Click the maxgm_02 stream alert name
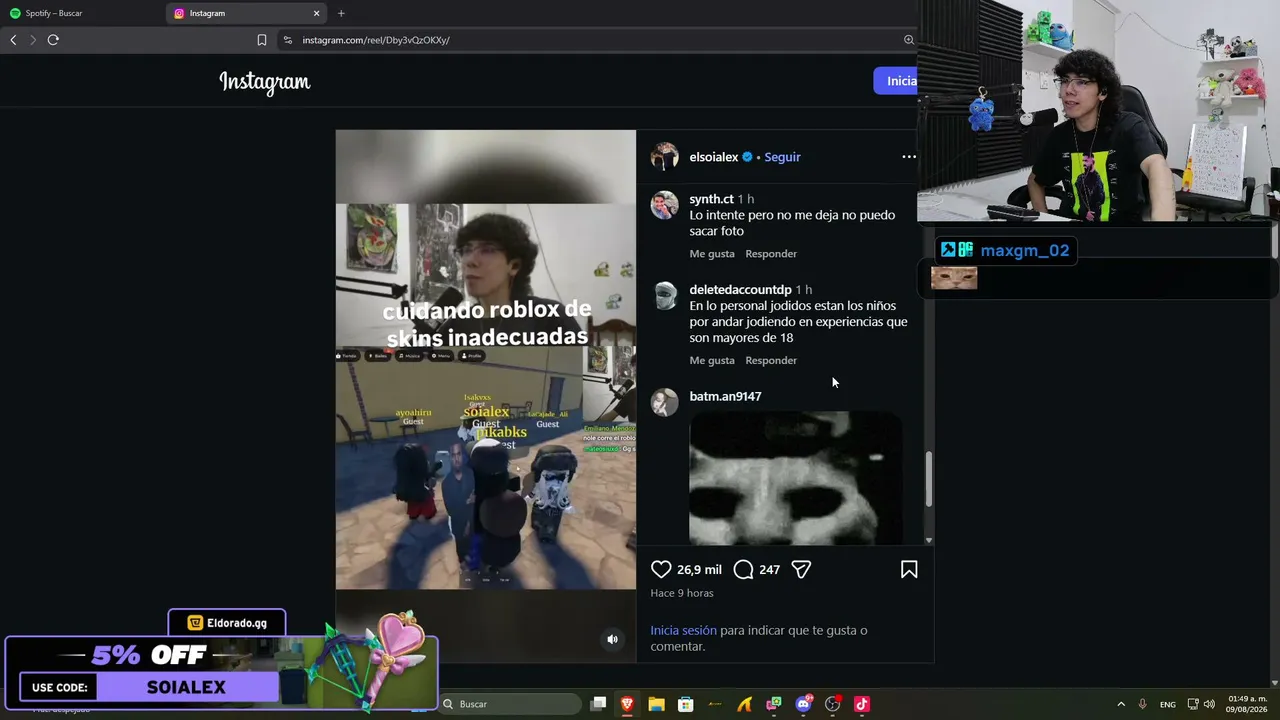 click(x=1025, y=250)
